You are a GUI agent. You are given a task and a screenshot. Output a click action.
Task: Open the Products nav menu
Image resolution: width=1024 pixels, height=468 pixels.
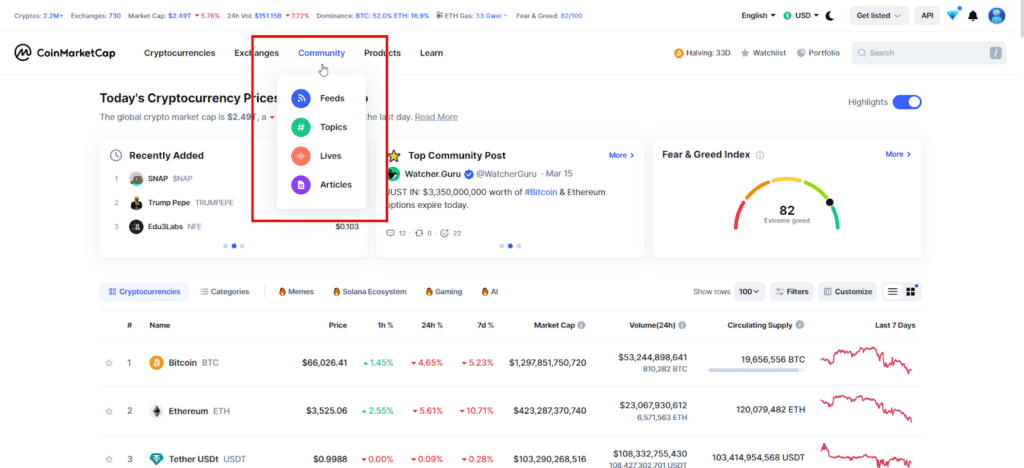[x=383, y=53]
